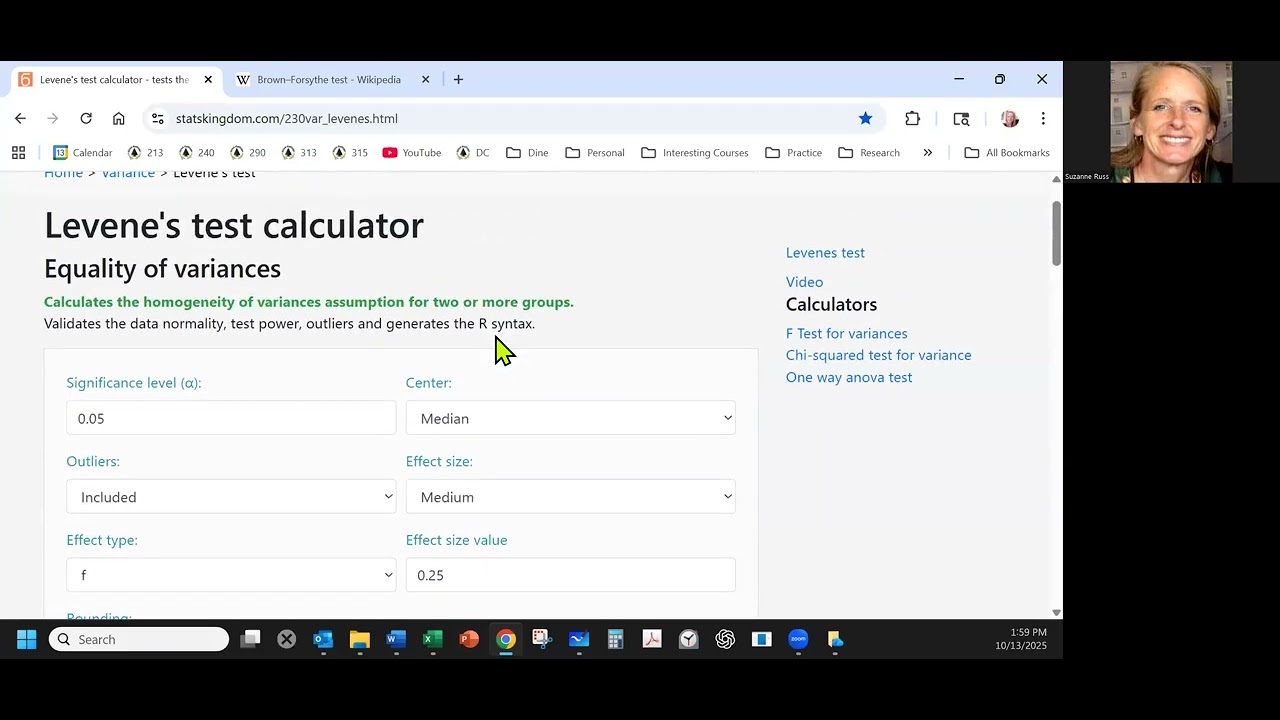Open Outlook from the taskbar
Image resolution: width=1280 pixels, height=720 pixels.
coord(323,639)
